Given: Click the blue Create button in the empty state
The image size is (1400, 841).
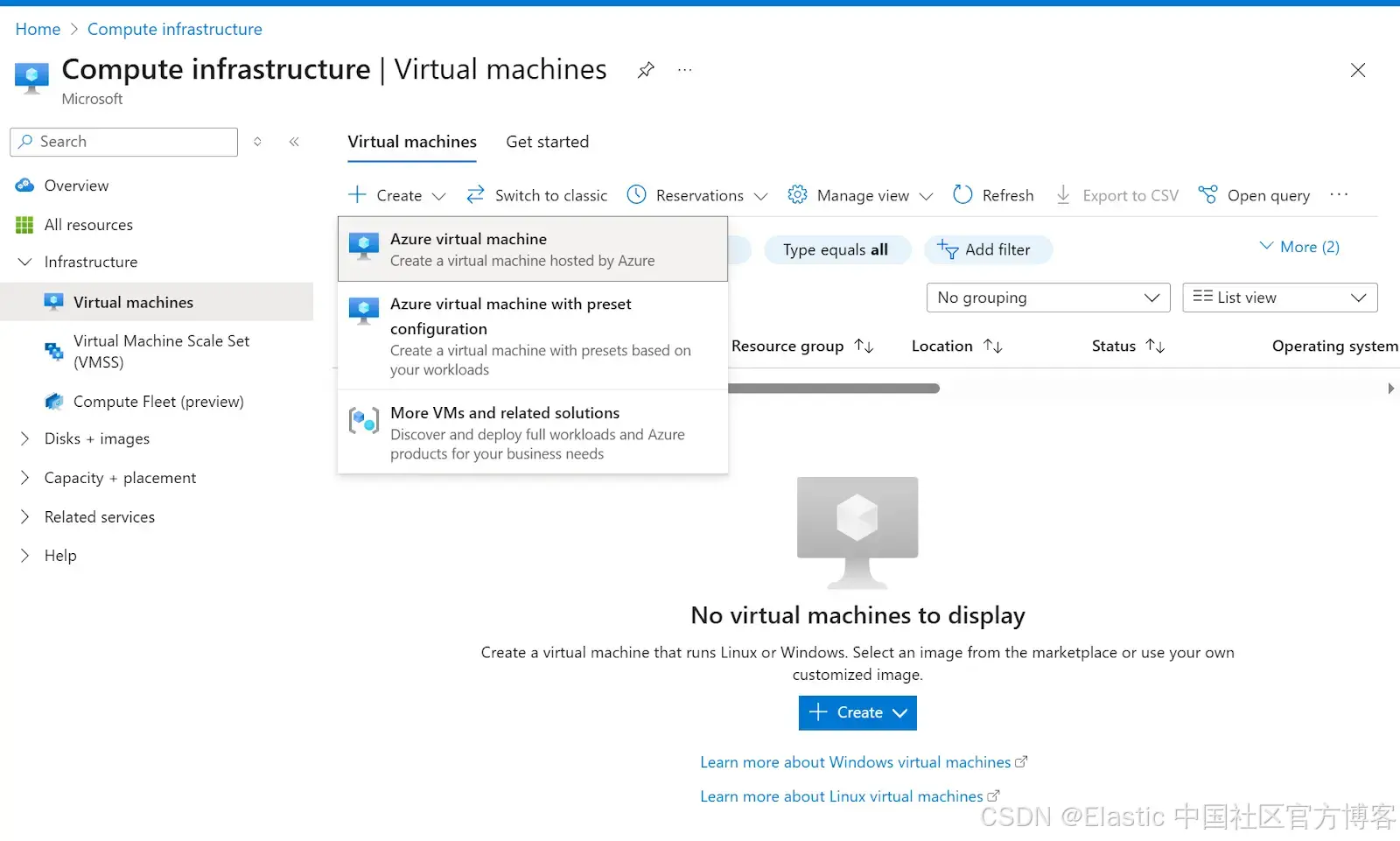Looking at the screenshot, I should (x=857, y=713).
